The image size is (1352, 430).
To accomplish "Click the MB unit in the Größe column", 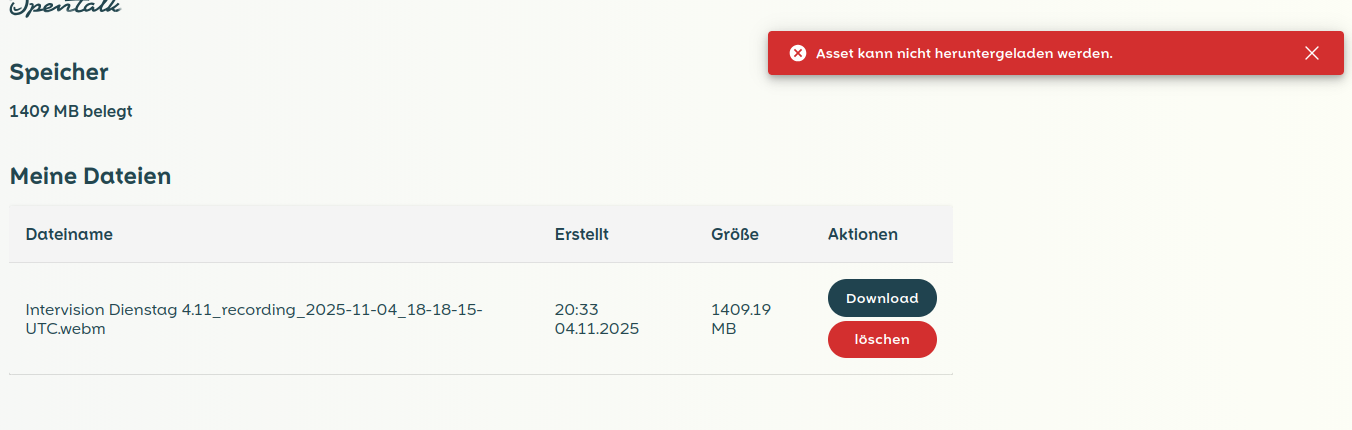I will pos(723,329).
